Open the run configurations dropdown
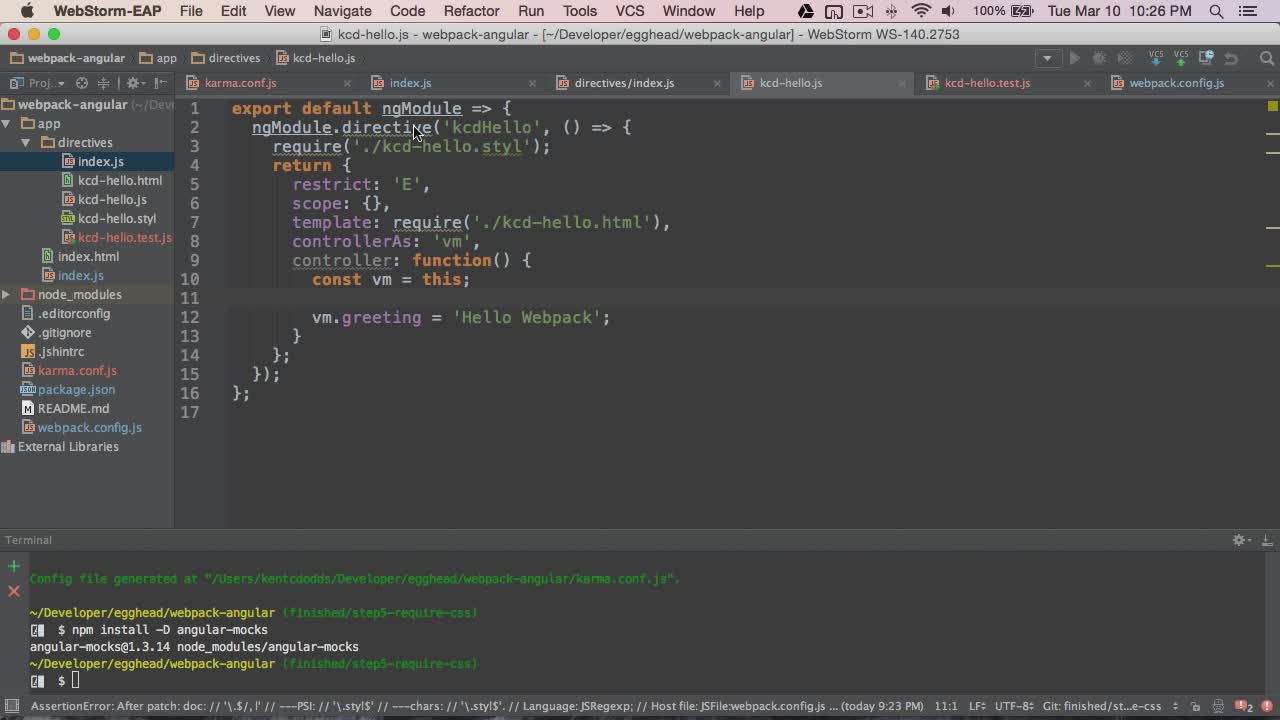1280x720 pixels. click(x=1047, y=58)
